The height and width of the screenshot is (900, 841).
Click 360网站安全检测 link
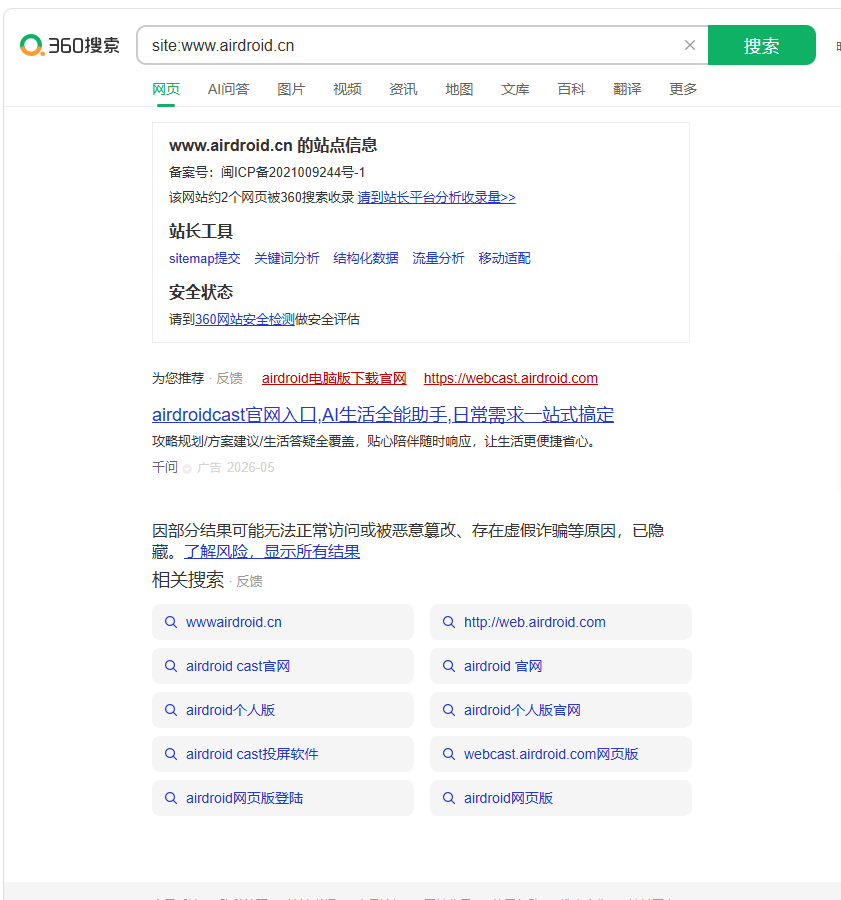coord(245,319)
